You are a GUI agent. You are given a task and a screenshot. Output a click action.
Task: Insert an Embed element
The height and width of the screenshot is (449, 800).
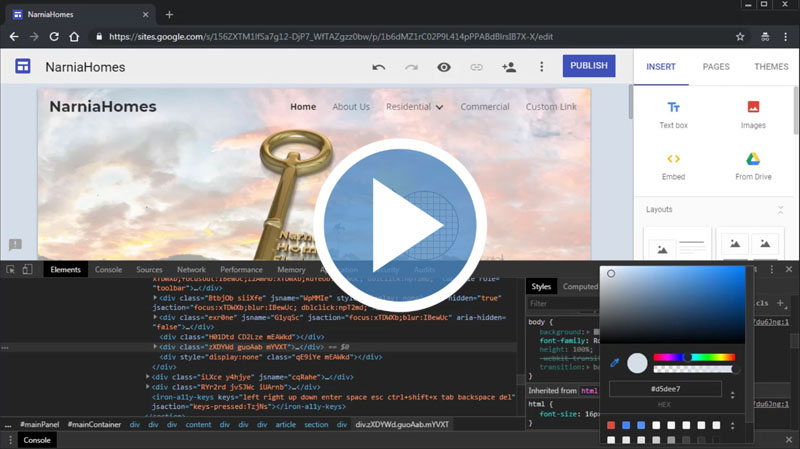673,166
